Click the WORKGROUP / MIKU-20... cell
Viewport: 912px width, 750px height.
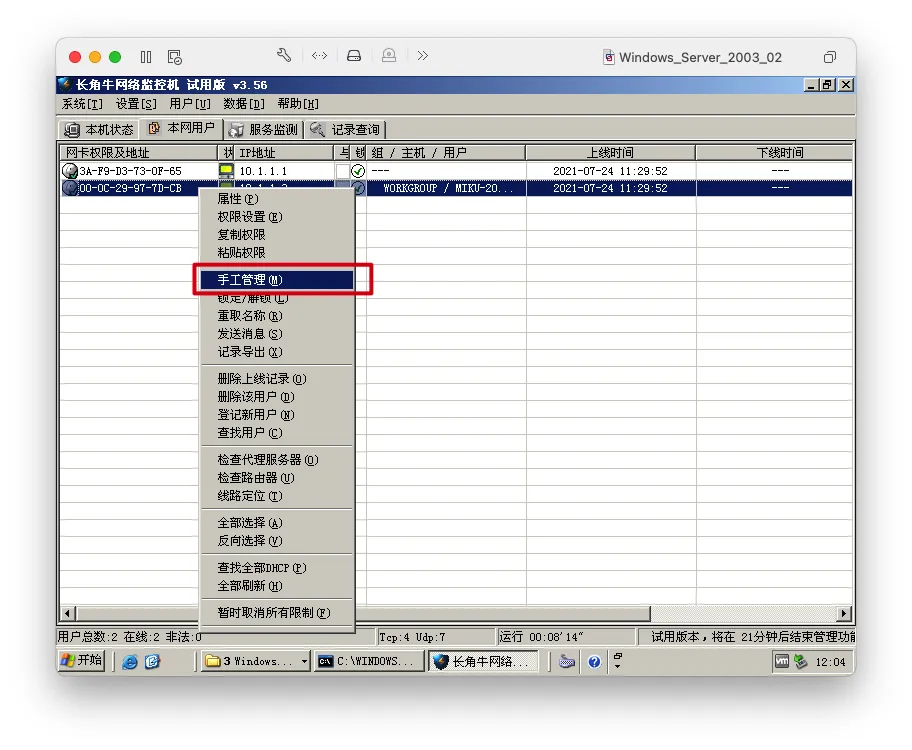pyautogui.click(x=447, y=189)
